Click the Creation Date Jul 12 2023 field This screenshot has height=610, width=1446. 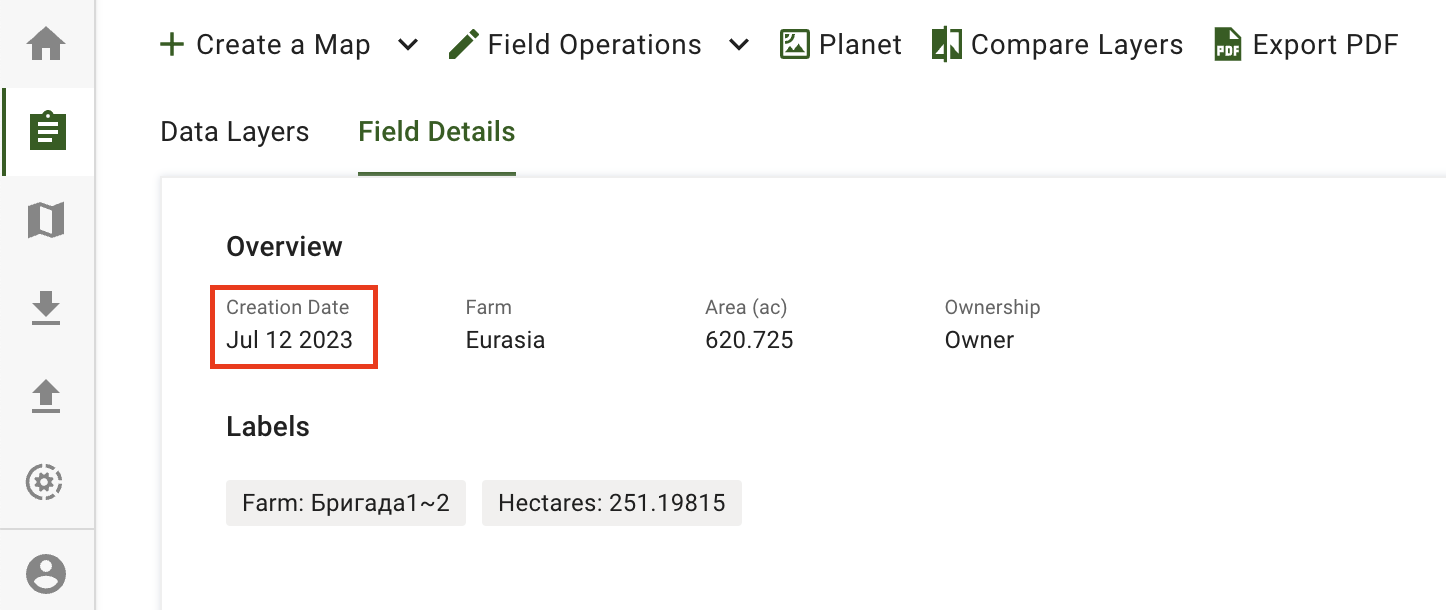pyautogui.click(x=290, y=326)
